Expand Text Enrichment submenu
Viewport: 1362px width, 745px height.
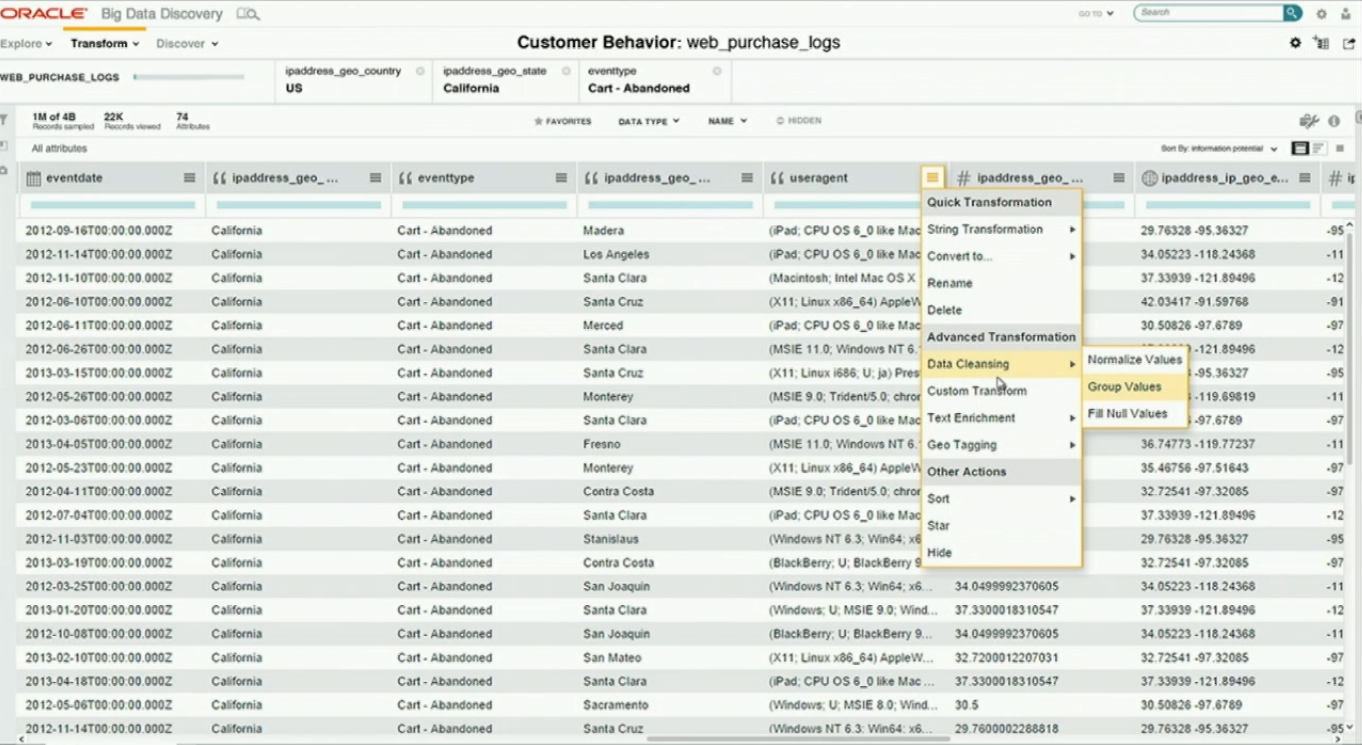coord(1001,418)
